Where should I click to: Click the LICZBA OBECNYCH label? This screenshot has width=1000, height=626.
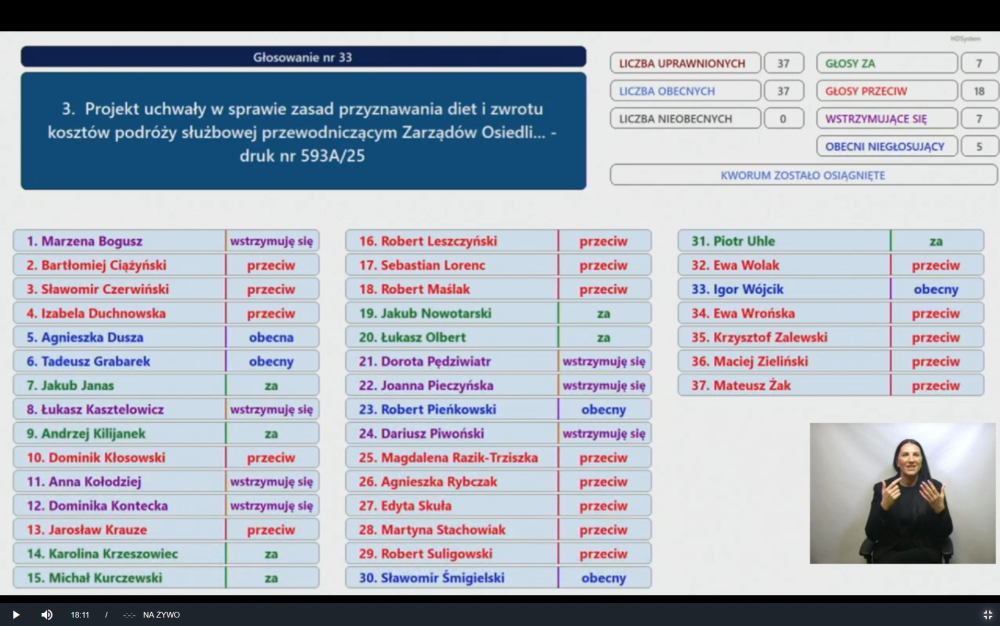coord(685,91)
